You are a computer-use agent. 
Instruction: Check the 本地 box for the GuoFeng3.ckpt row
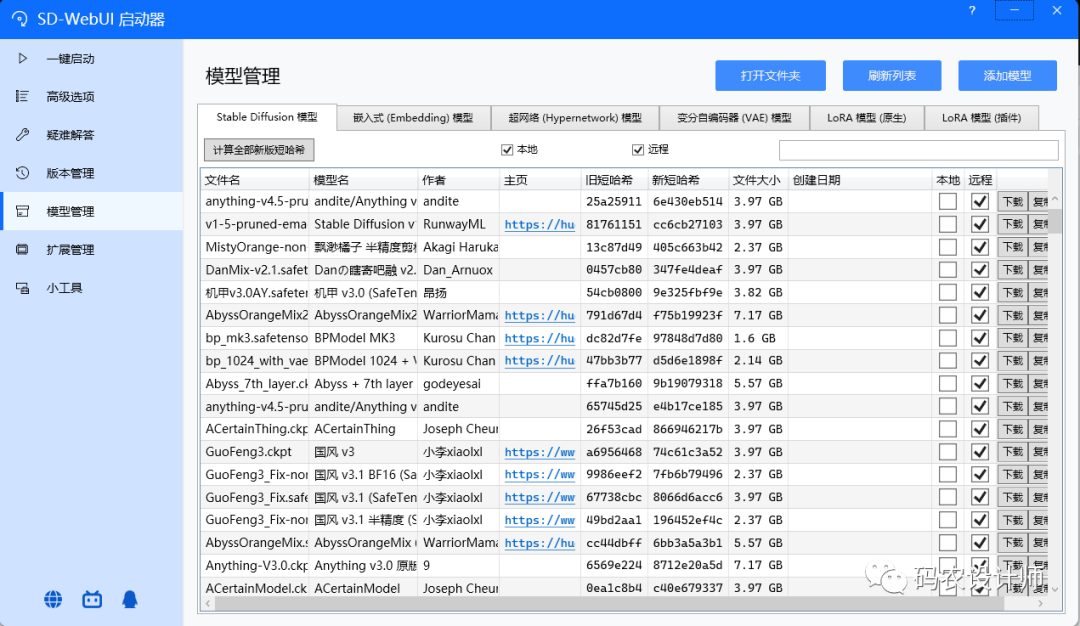(947, 451)
